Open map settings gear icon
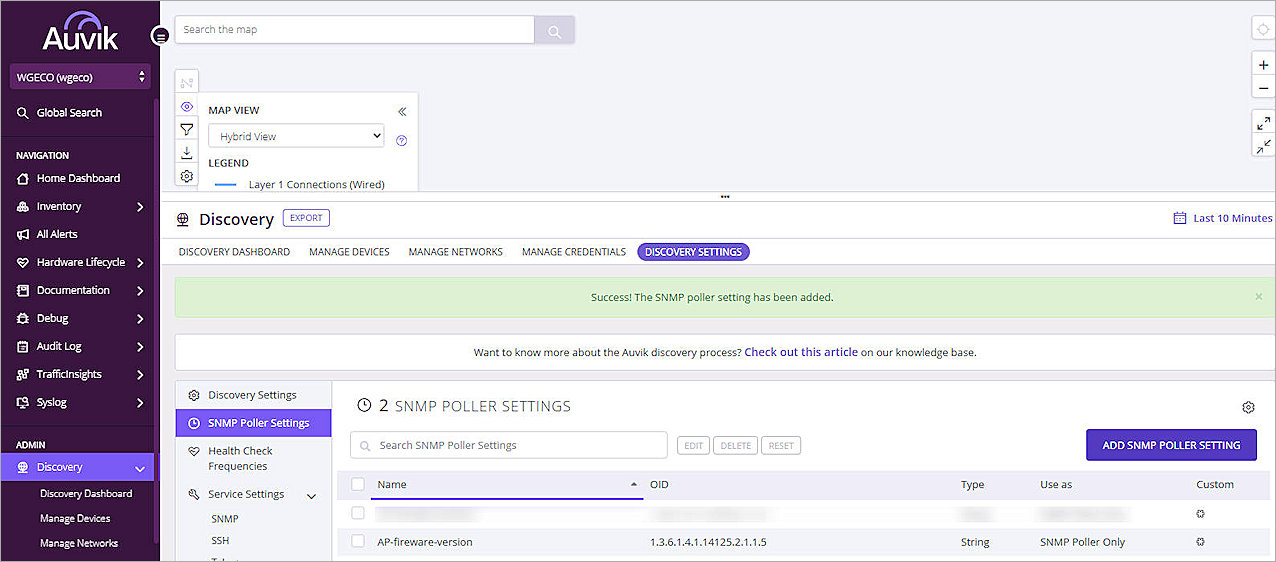The image size is (1276, 562). point(187,176)
